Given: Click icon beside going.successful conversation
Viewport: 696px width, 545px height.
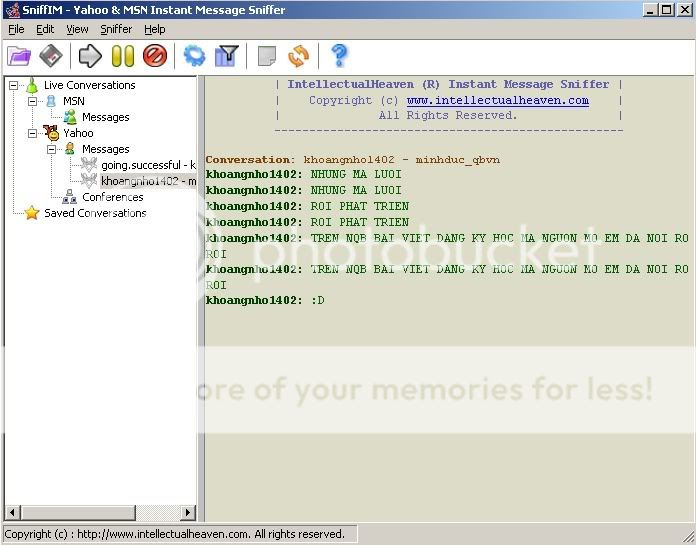Looking at the screenshot, I should (89, 165).
